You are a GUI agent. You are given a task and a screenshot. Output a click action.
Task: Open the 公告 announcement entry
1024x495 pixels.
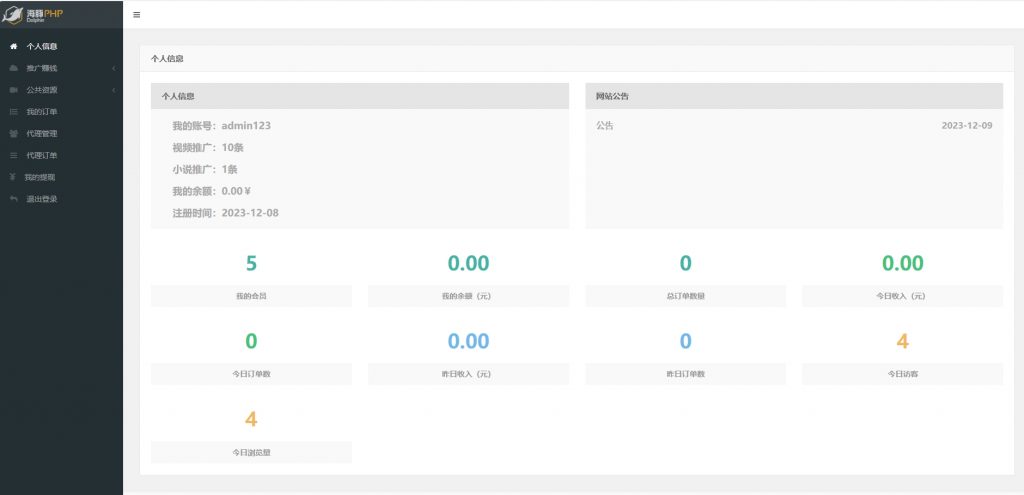605,126
